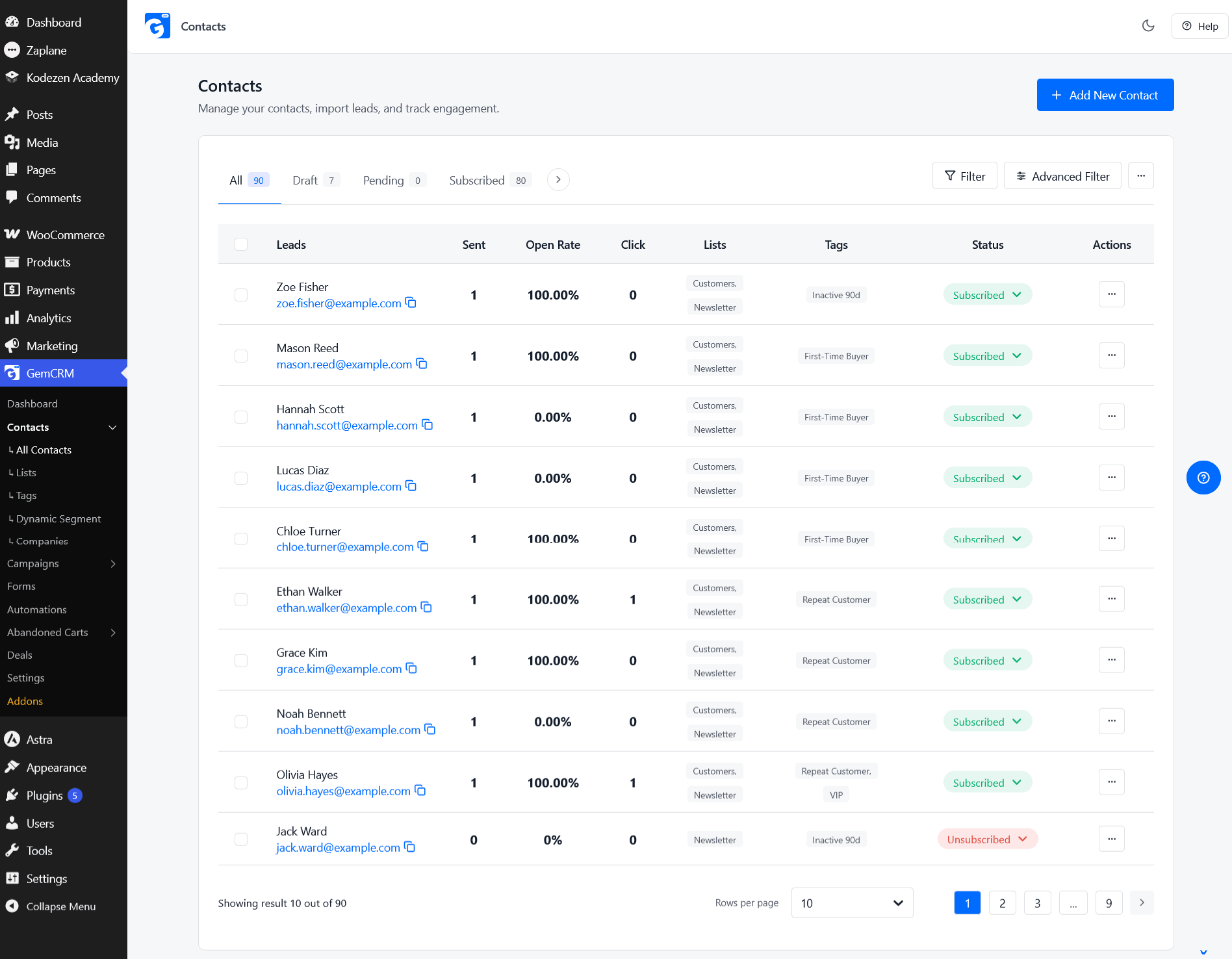Select all contacts with the header checkbox

pyautogui.click(x=241, y=244)
